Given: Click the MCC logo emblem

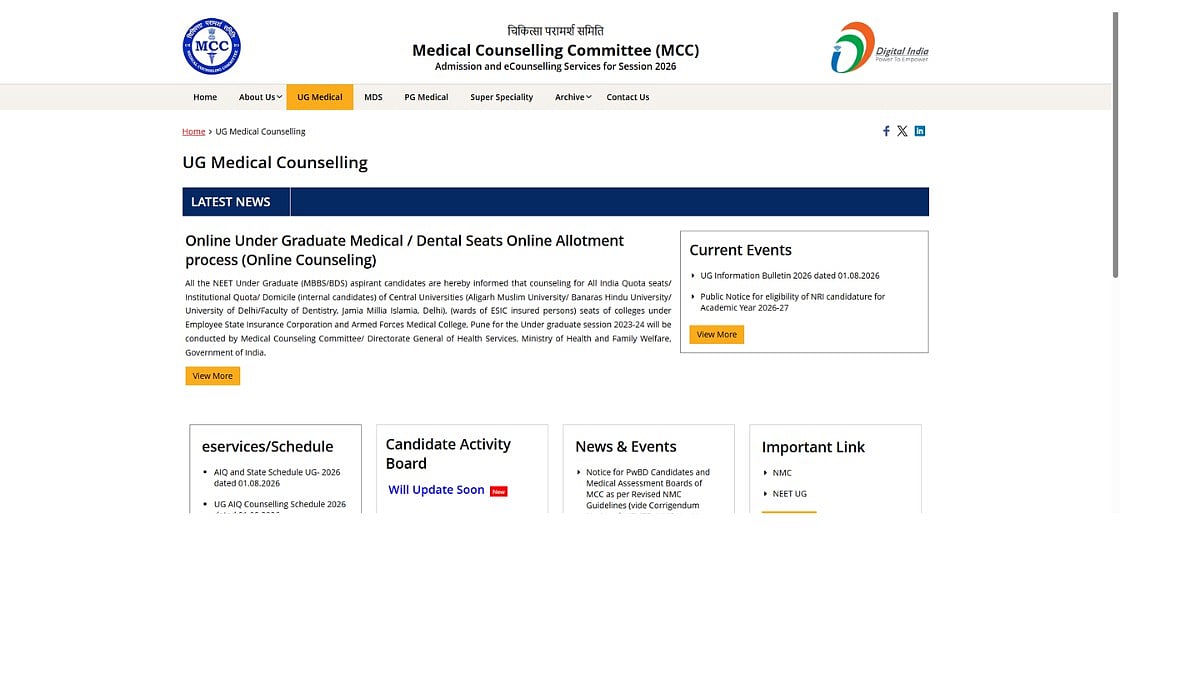Looking at the screenshot, I should coord(211,46).
